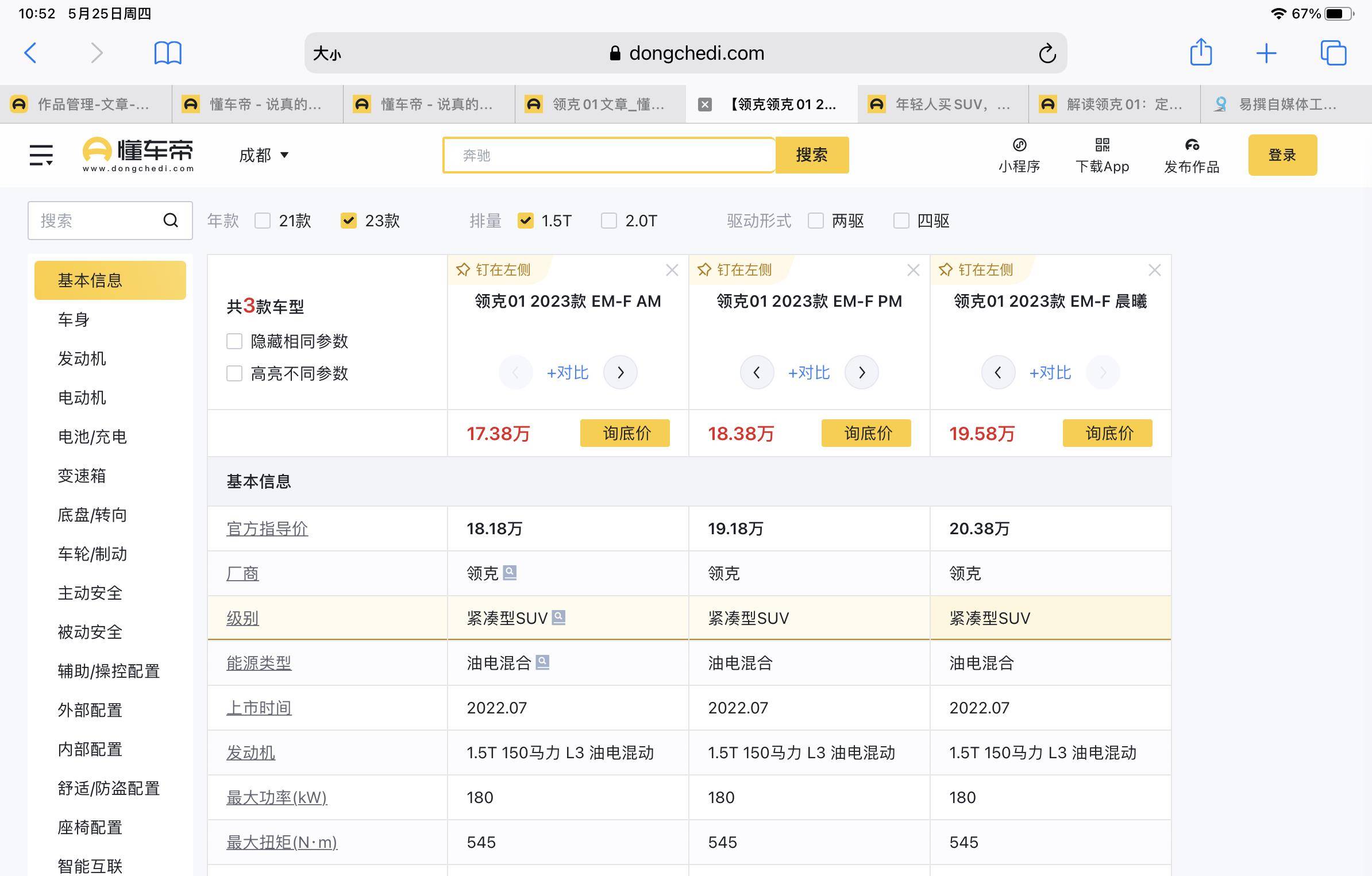Next model arrow for EM-F AM
This screenshot has height=876, width=1372.
tap(621, 373)
